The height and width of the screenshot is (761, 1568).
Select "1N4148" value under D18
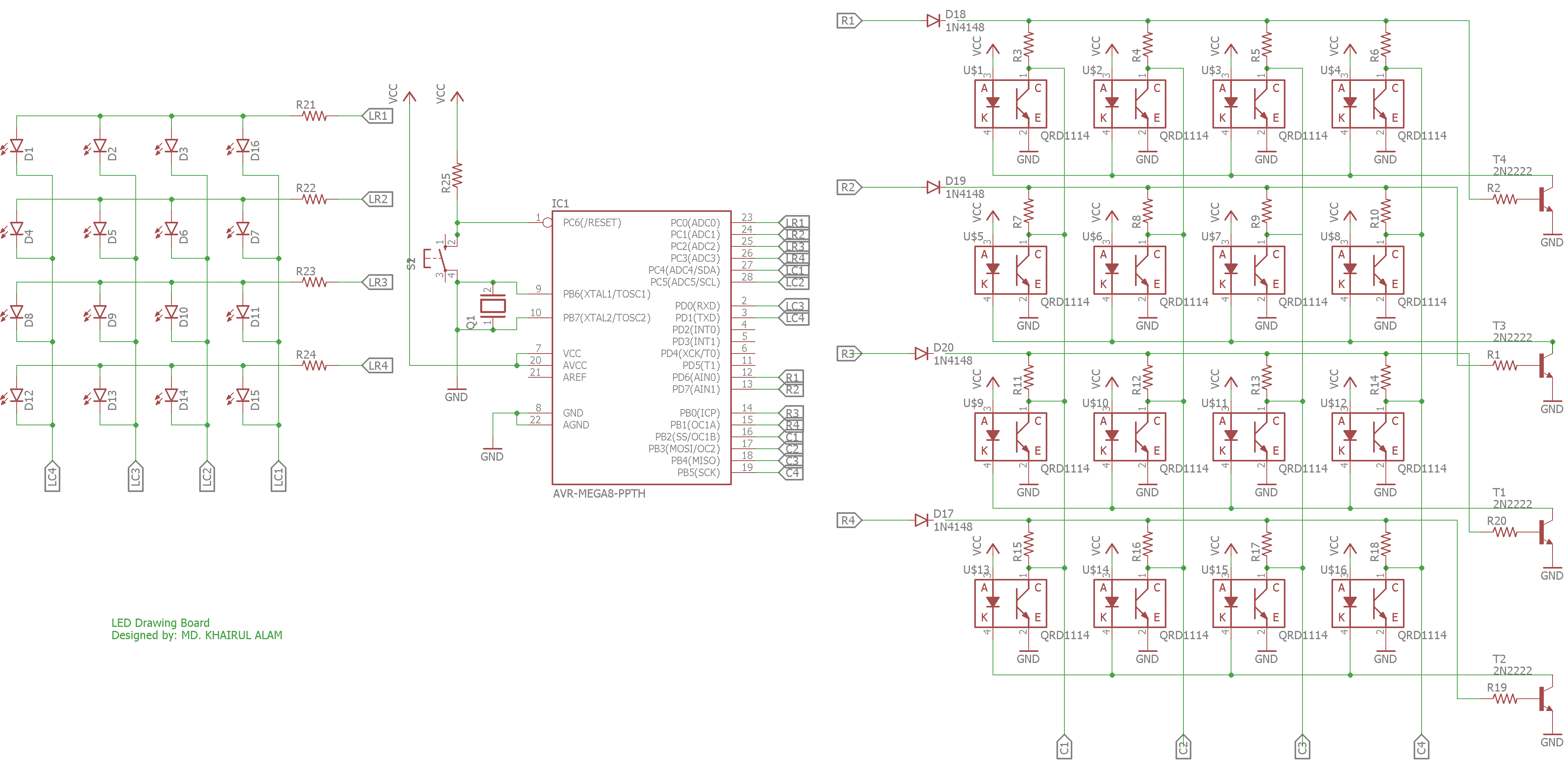965,27
